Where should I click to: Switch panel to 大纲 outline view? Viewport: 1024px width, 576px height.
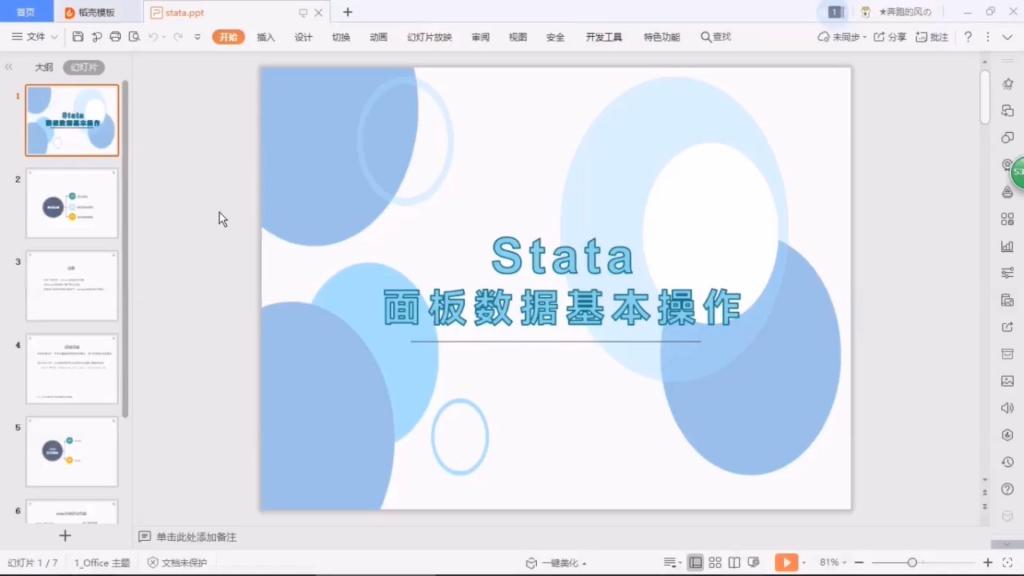(x=44, y=67)
